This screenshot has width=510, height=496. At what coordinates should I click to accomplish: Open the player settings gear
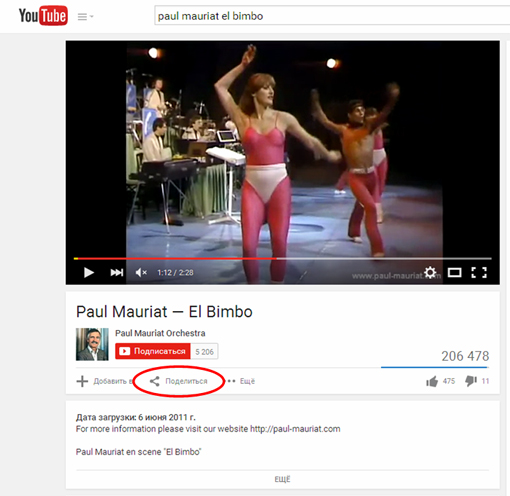coord(430,272)
